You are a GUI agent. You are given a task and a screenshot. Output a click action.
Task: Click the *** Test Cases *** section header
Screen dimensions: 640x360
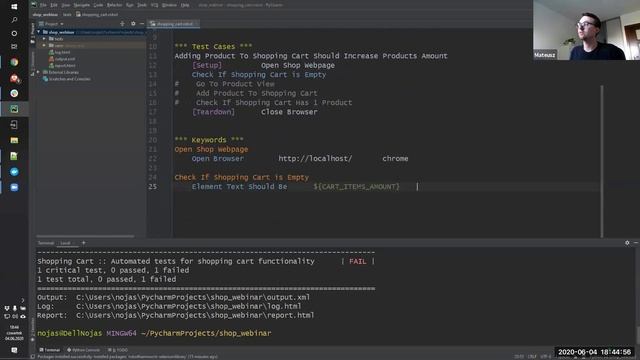pos(213,47)
